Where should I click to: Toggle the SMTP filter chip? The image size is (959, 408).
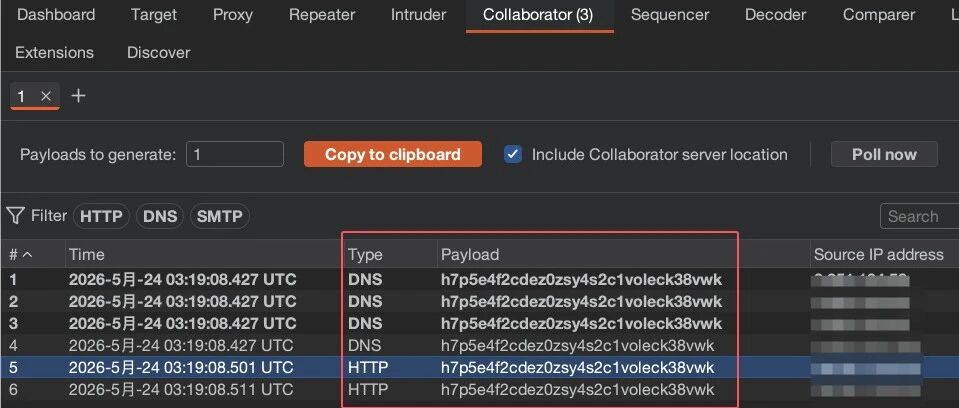220,216
